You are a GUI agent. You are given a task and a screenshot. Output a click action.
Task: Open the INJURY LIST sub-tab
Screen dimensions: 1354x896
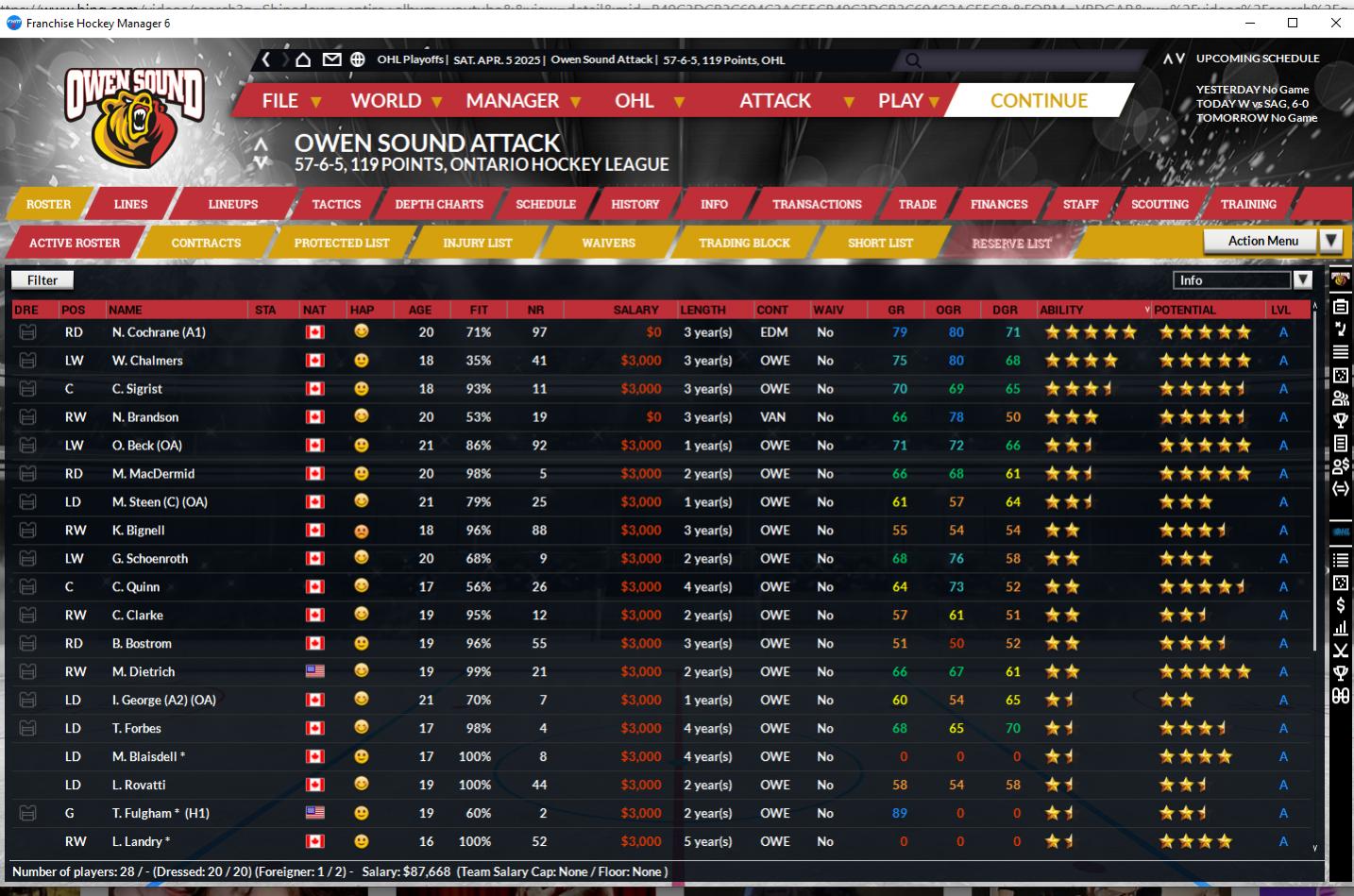click(x=477, y=243)
